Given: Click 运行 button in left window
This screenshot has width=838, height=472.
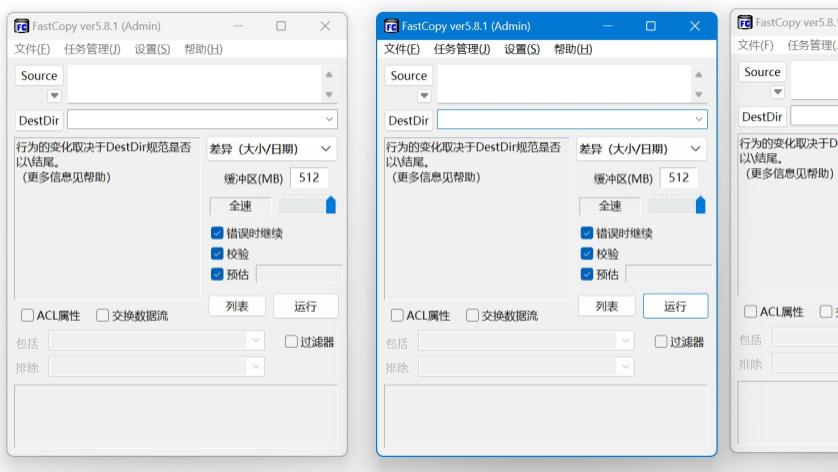Looking at the screenshot, I should coord(306,306).
